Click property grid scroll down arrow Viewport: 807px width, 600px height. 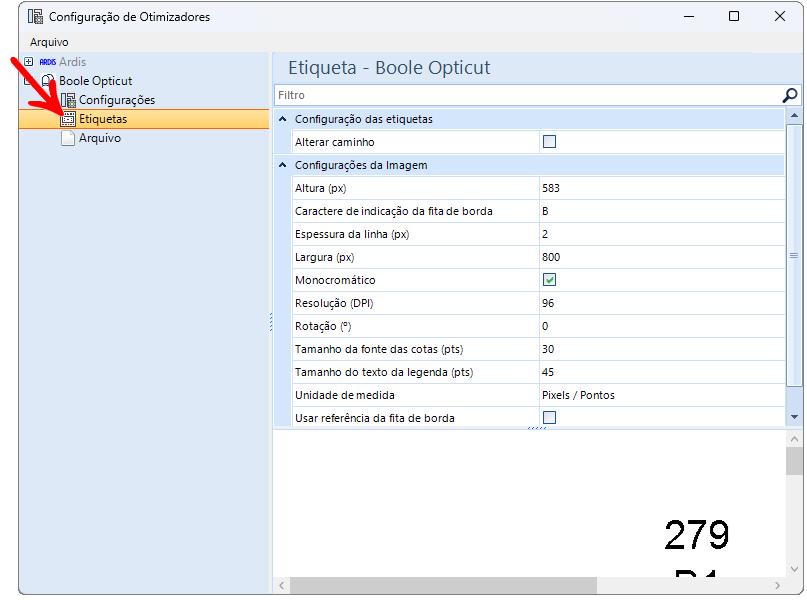[x=794, y=417]
